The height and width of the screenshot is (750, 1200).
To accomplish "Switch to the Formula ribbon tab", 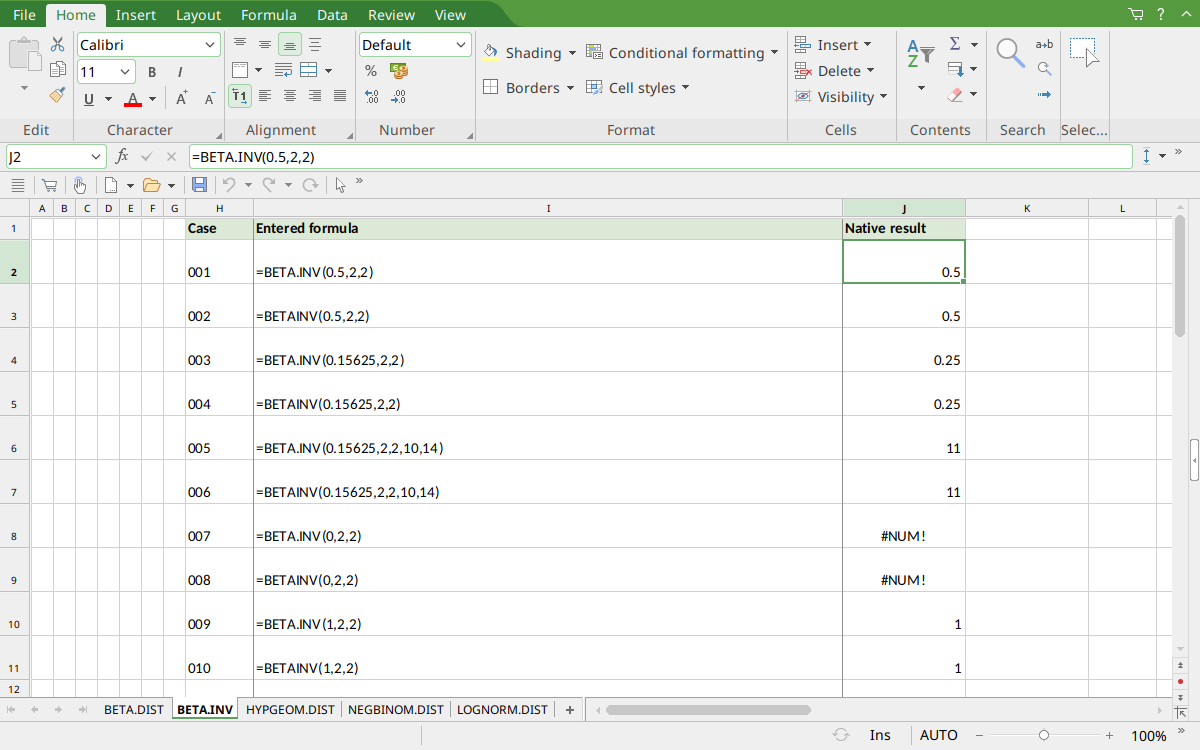I will coord(268,15).
